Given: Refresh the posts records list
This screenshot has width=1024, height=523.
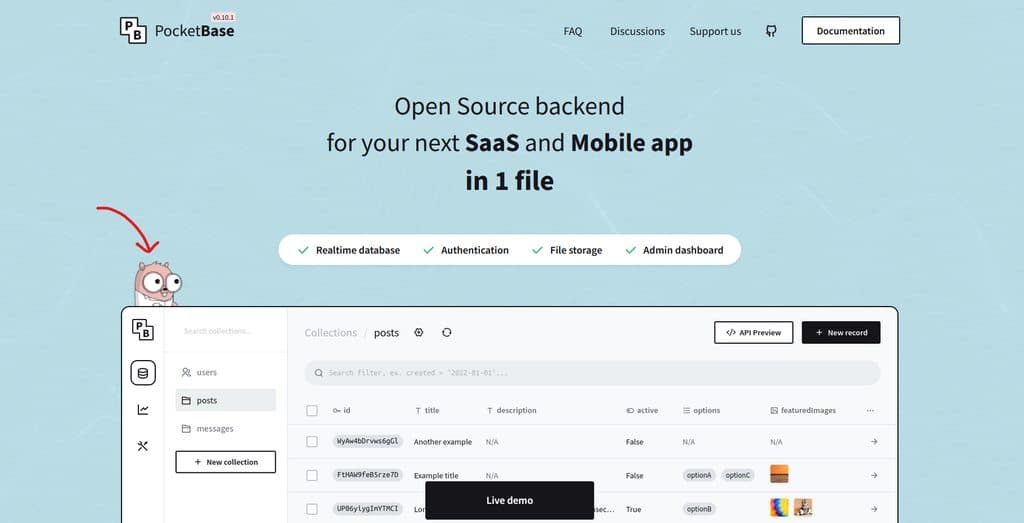Looking at the screenshot, I should pyautogui.click(x=446, y=333).
